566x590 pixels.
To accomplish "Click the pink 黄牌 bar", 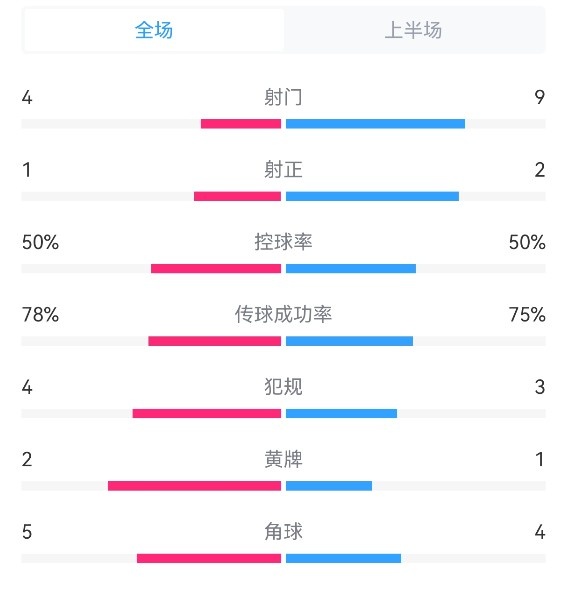I will 194,486.
